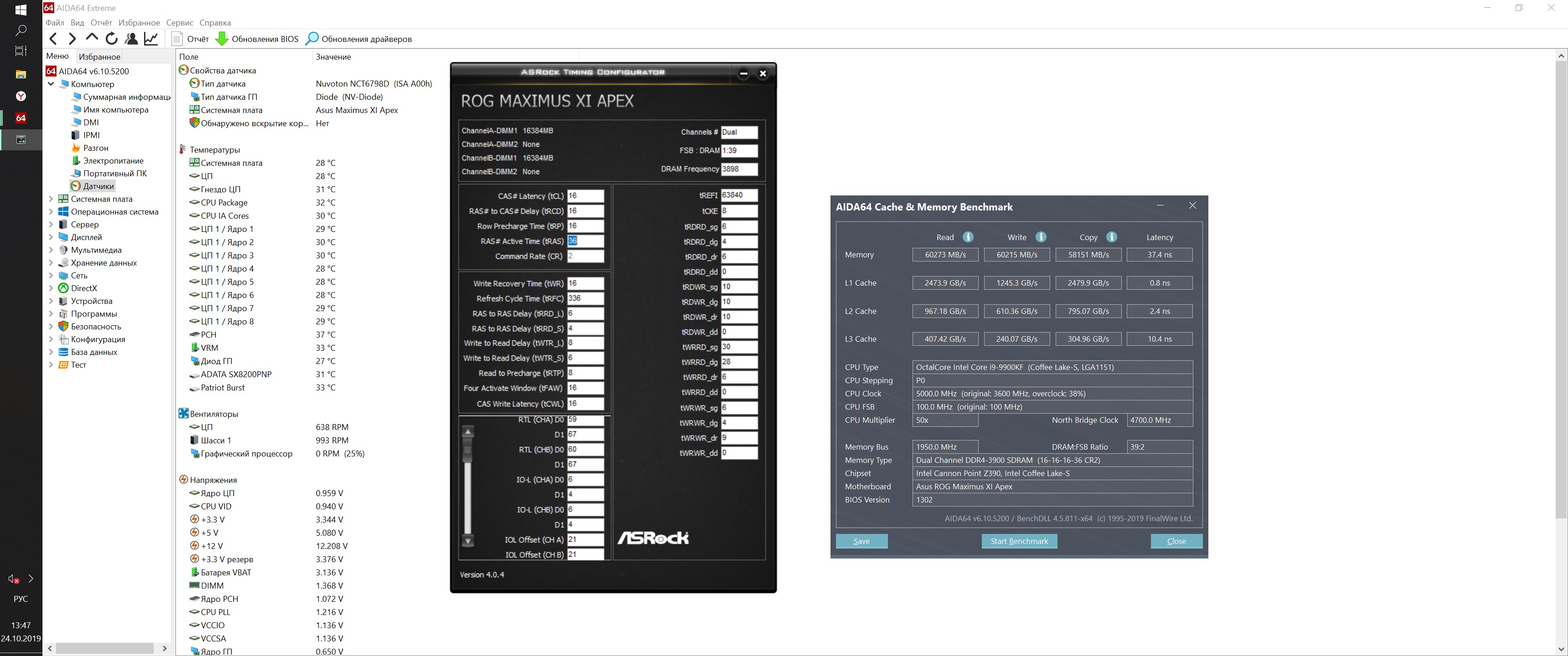
Task: Click the Read info icon in benchmark
Action: tap(968, 237)
